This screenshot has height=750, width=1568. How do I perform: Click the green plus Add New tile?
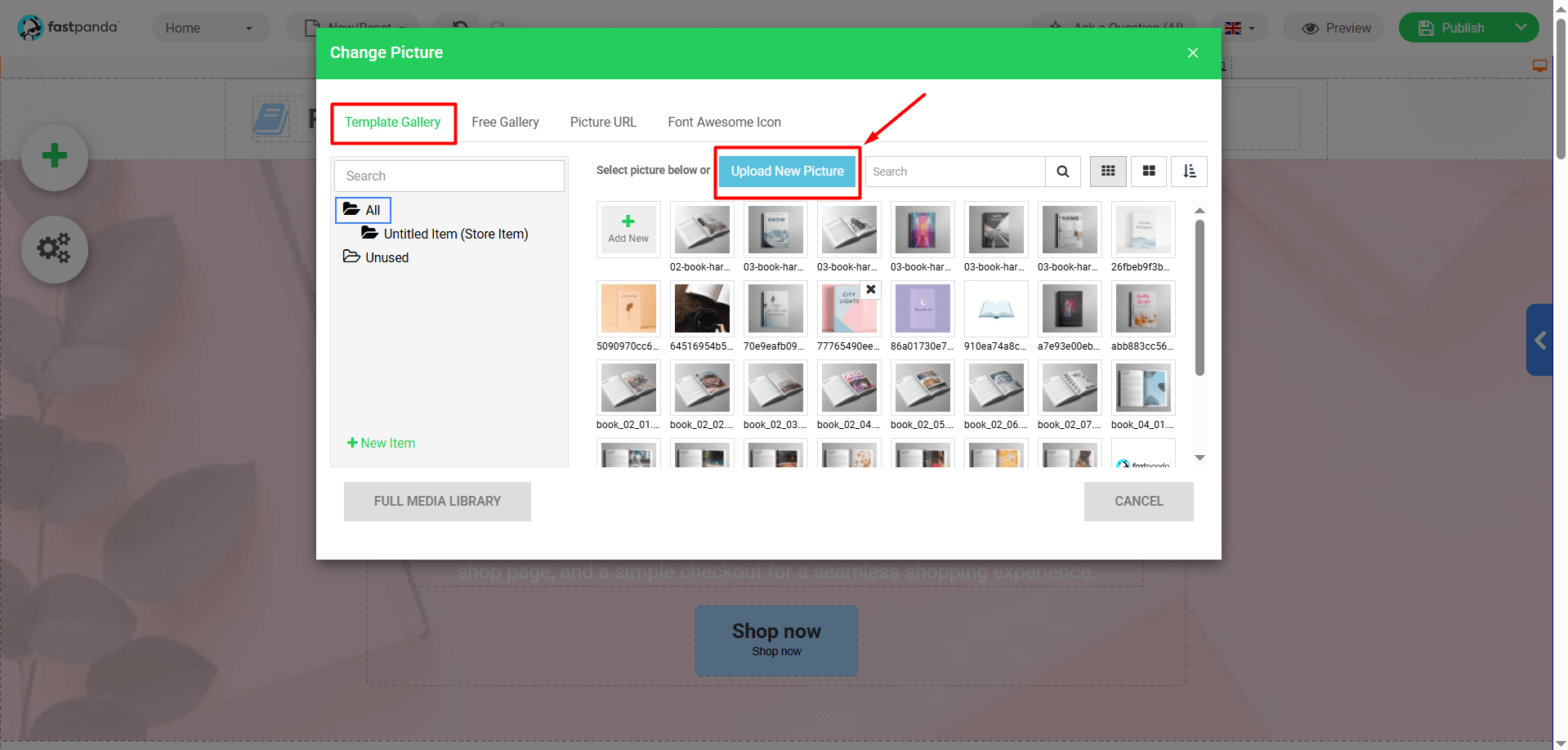[x=628, y=229]
